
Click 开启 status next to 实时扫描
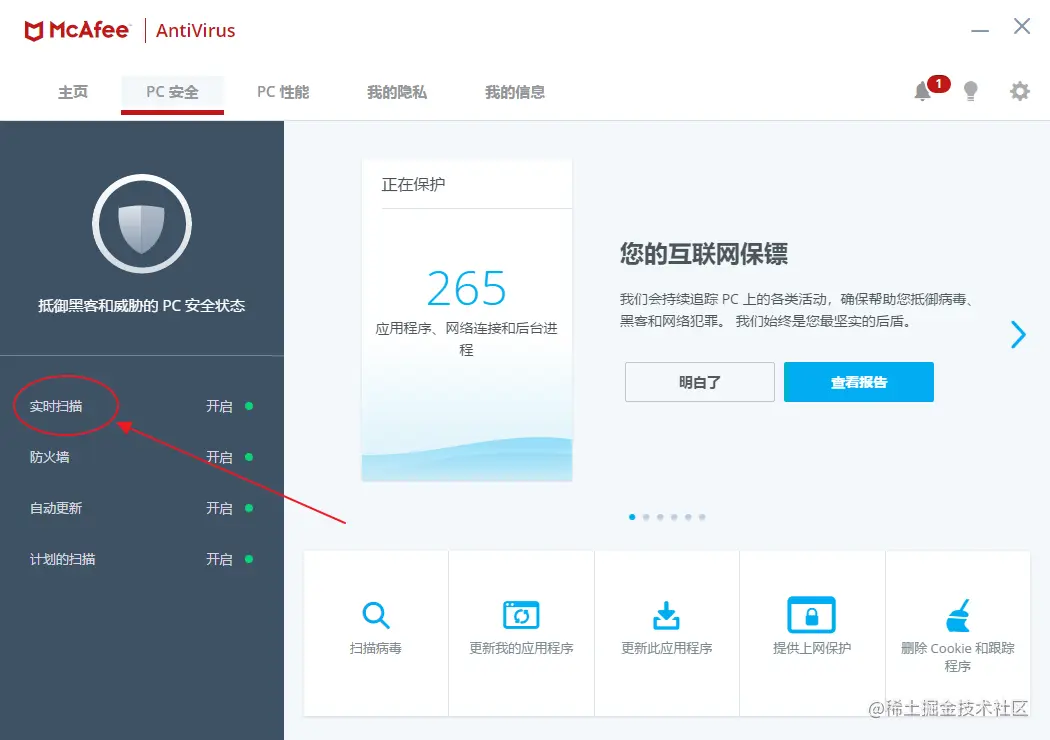219,406
